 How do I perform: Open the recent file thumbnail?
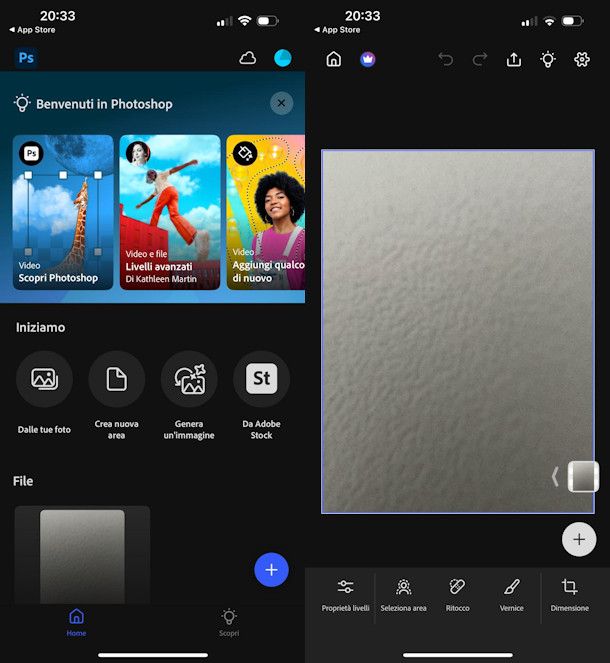[82, 555]
